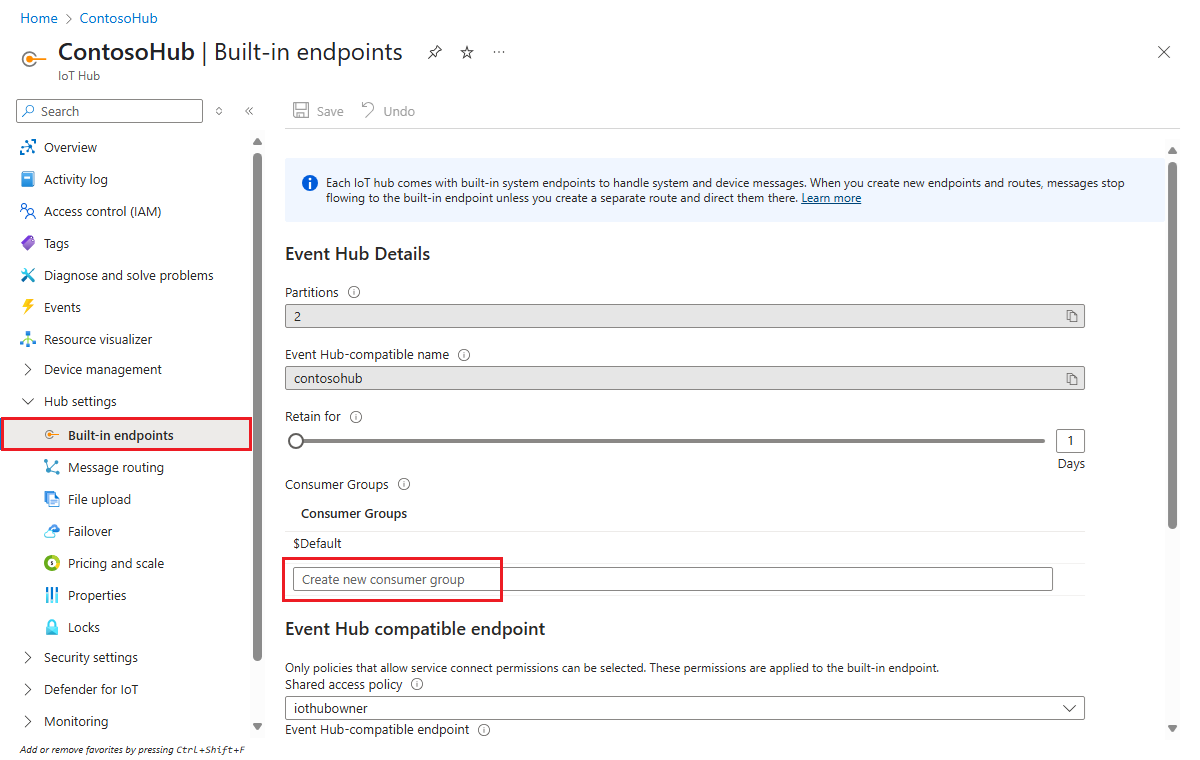Copy the Event Hub-compatible name
The image size is (1200, 760).
tap(1071, 377)
